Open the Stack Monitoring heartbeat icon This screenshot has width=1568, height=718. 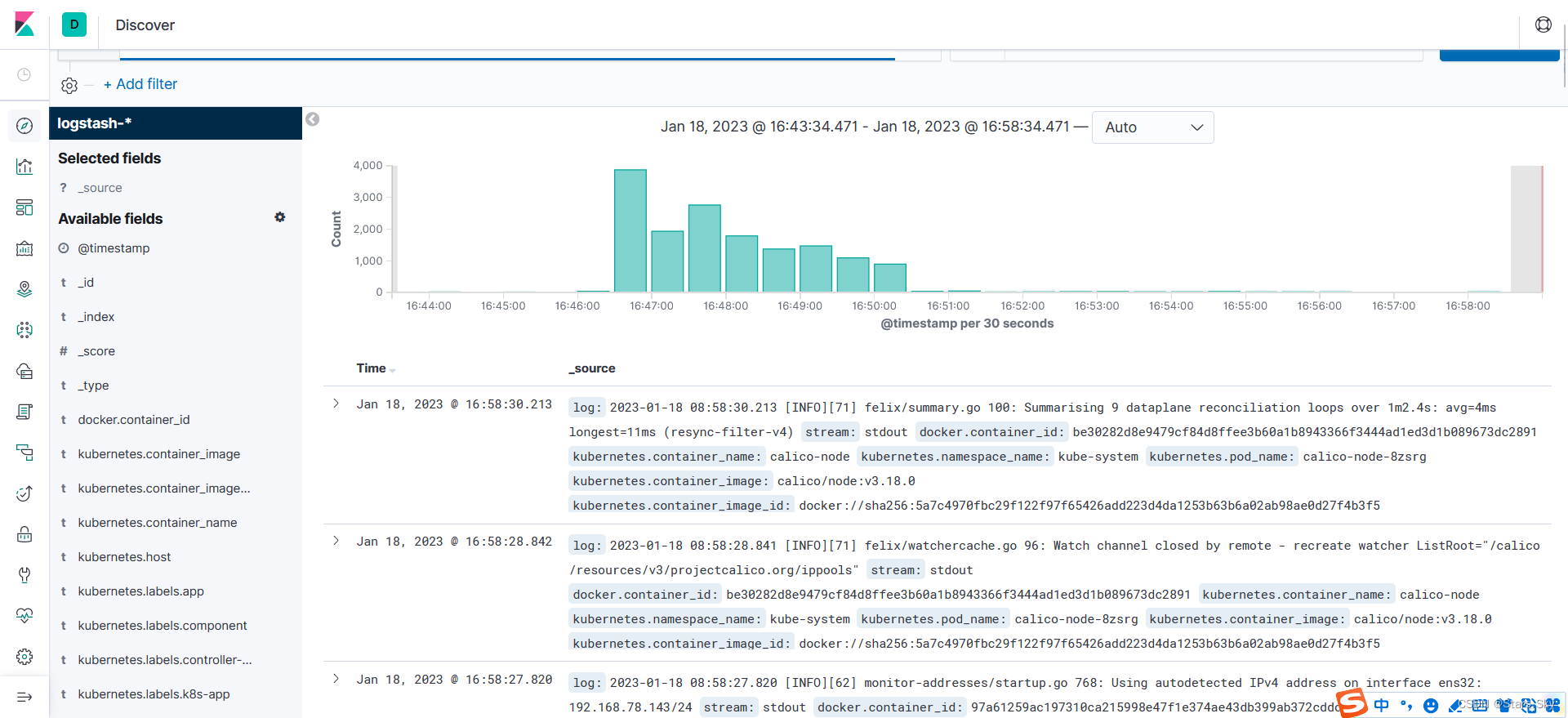click(24, 616)
